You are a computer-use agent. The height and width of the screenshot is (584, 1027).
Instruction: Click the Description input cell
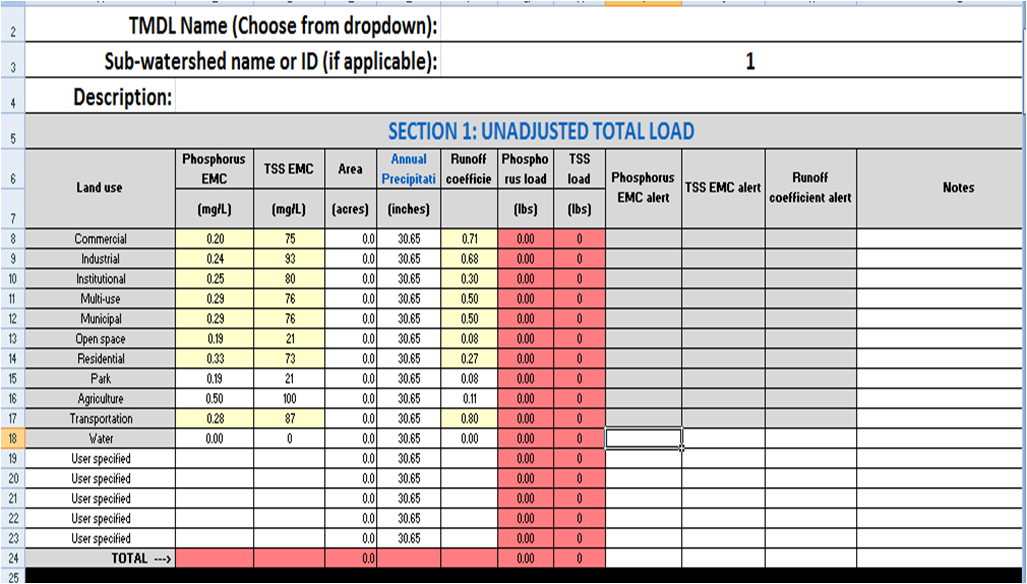pos(600,97)
